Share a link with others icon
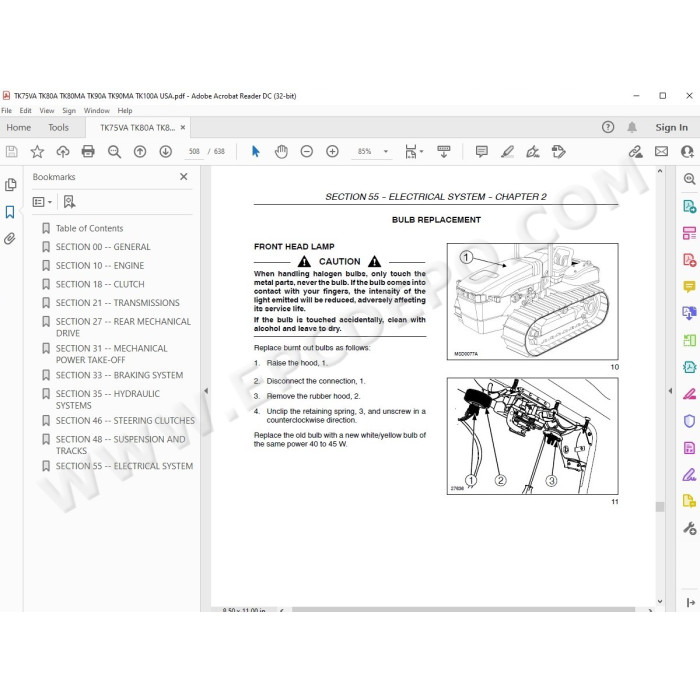The width and height of the screenshot is (700, 700). pos(636,152)
